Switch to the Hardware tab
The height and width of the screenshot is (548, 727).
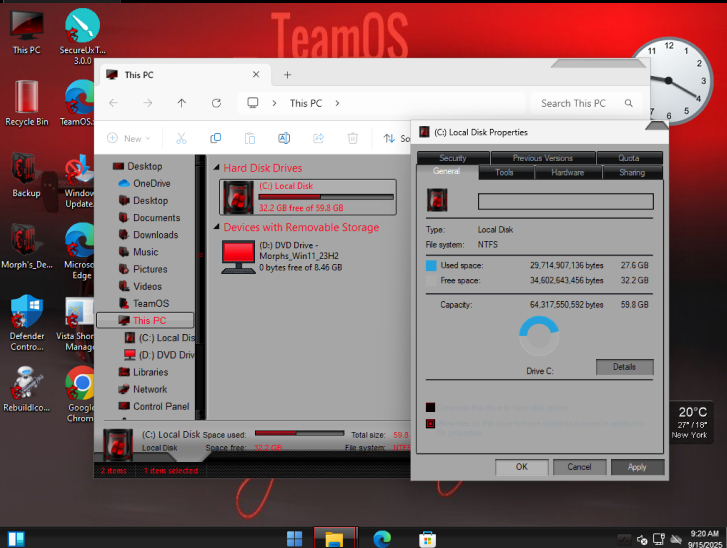tap(568, 172)
